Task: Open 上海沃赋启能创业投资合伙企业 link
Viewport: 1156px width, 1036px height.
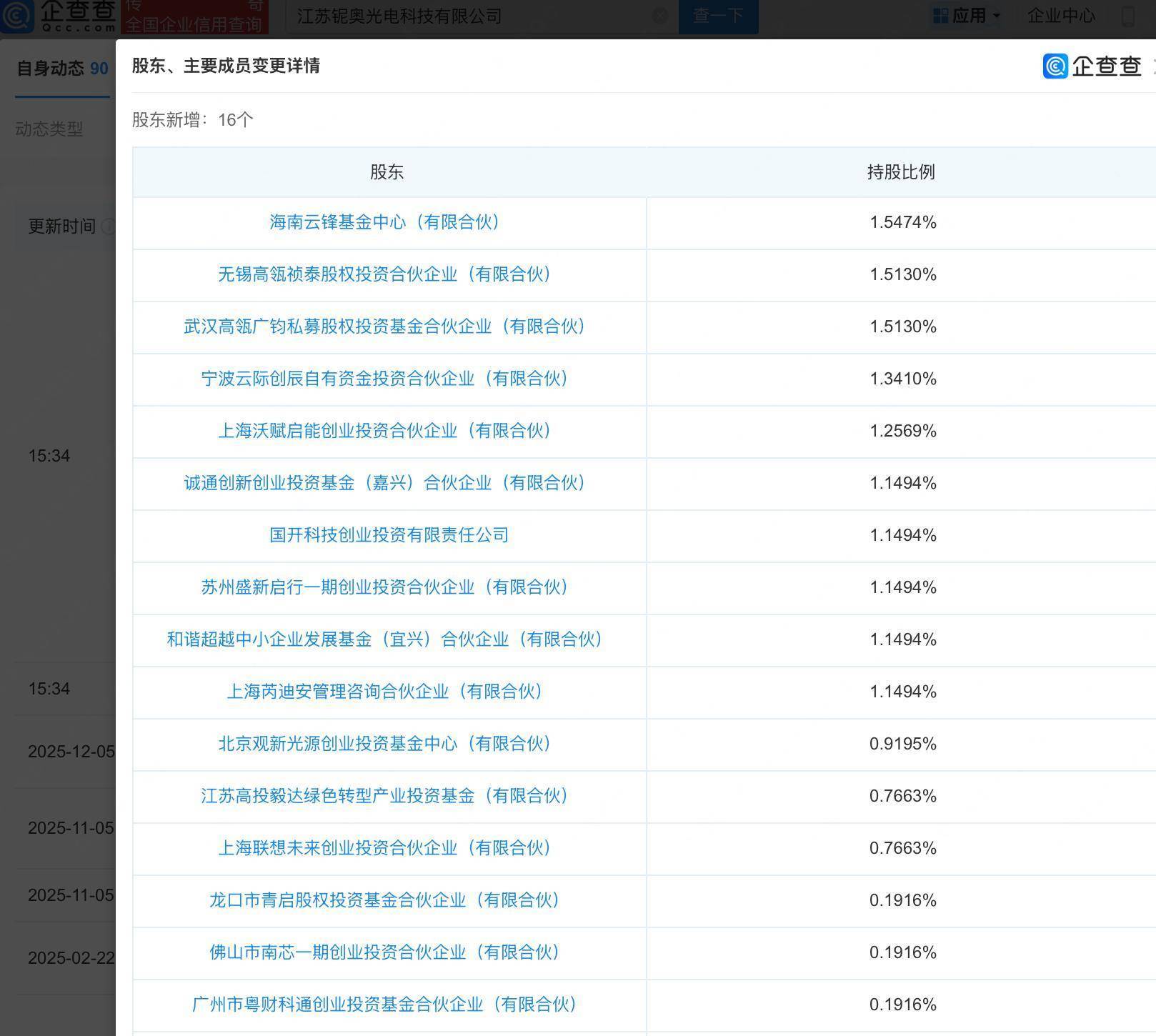Action: tap(387, 431)
